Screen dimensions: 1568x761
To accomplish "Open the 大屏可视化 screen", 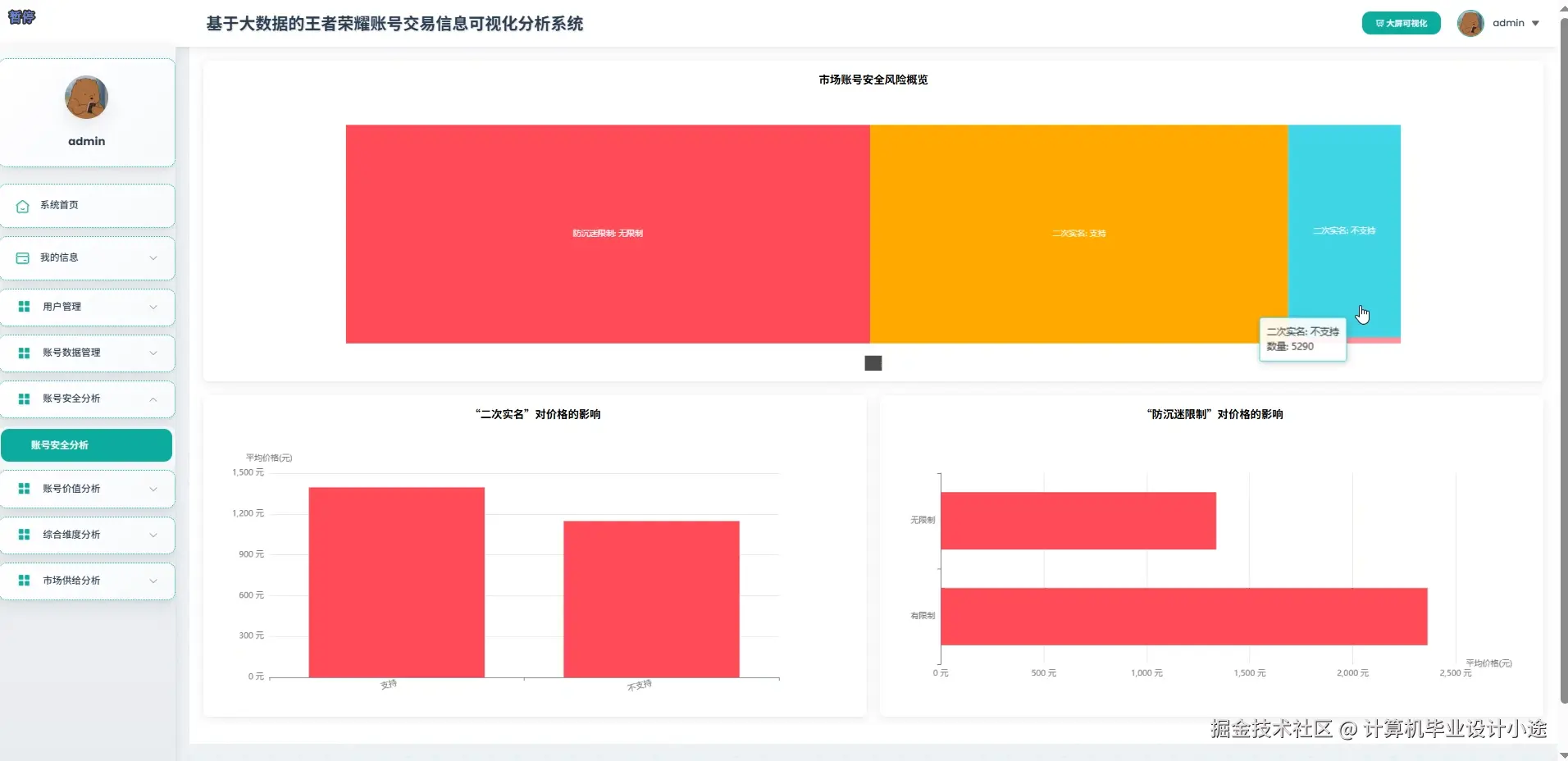I will [1400, 23].
